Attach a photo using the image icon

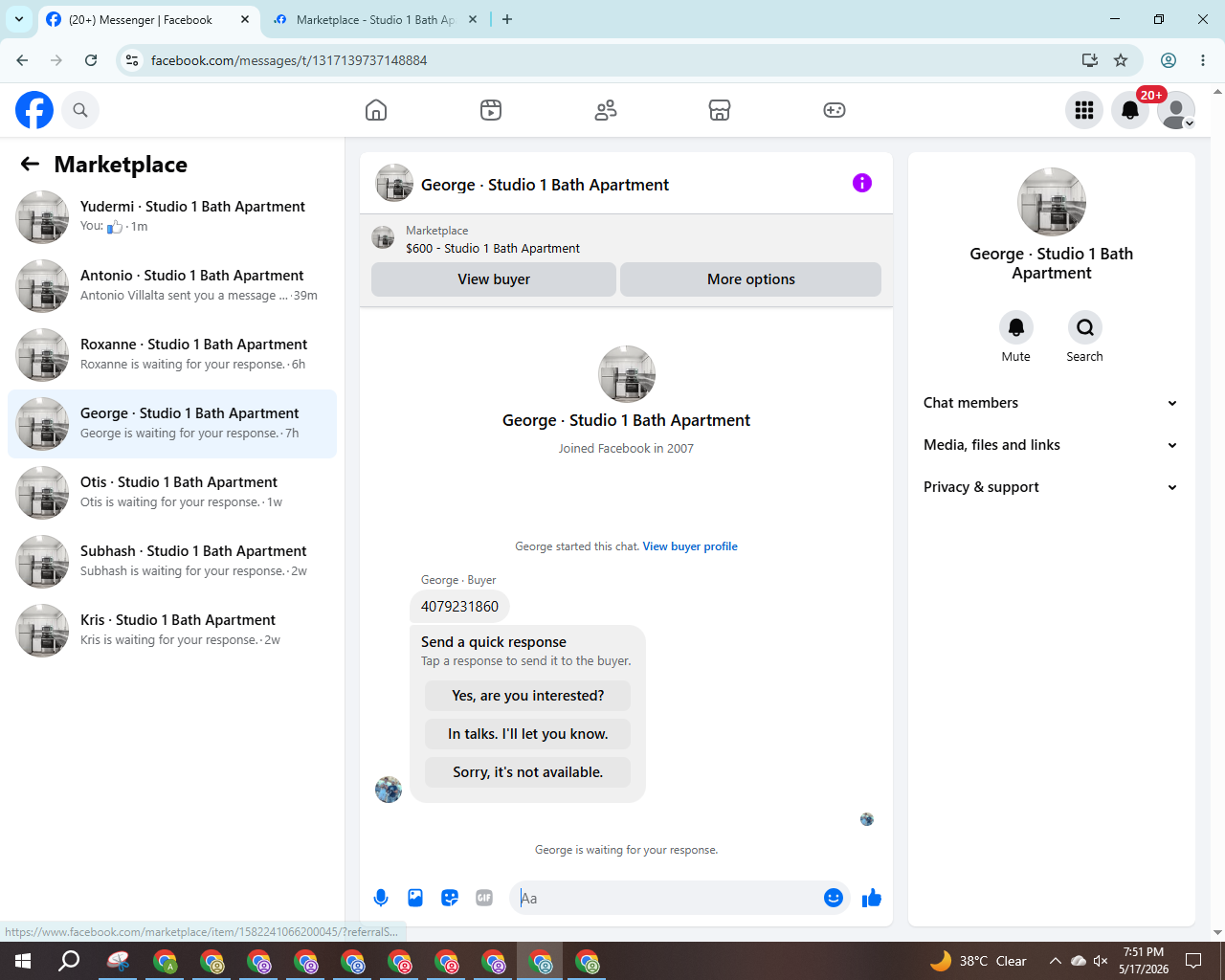click(415, 898)
